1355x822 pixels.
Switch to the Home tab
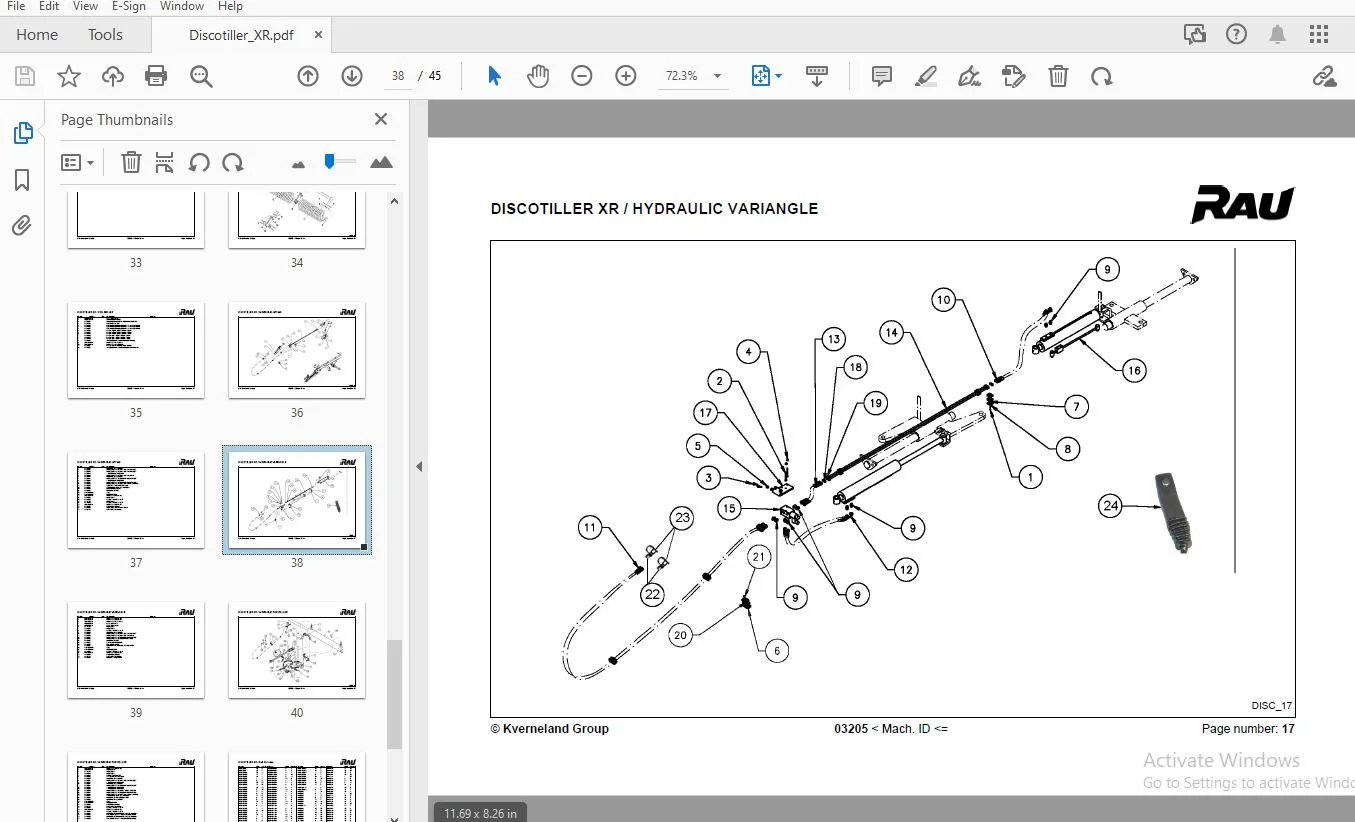point(37,34)
